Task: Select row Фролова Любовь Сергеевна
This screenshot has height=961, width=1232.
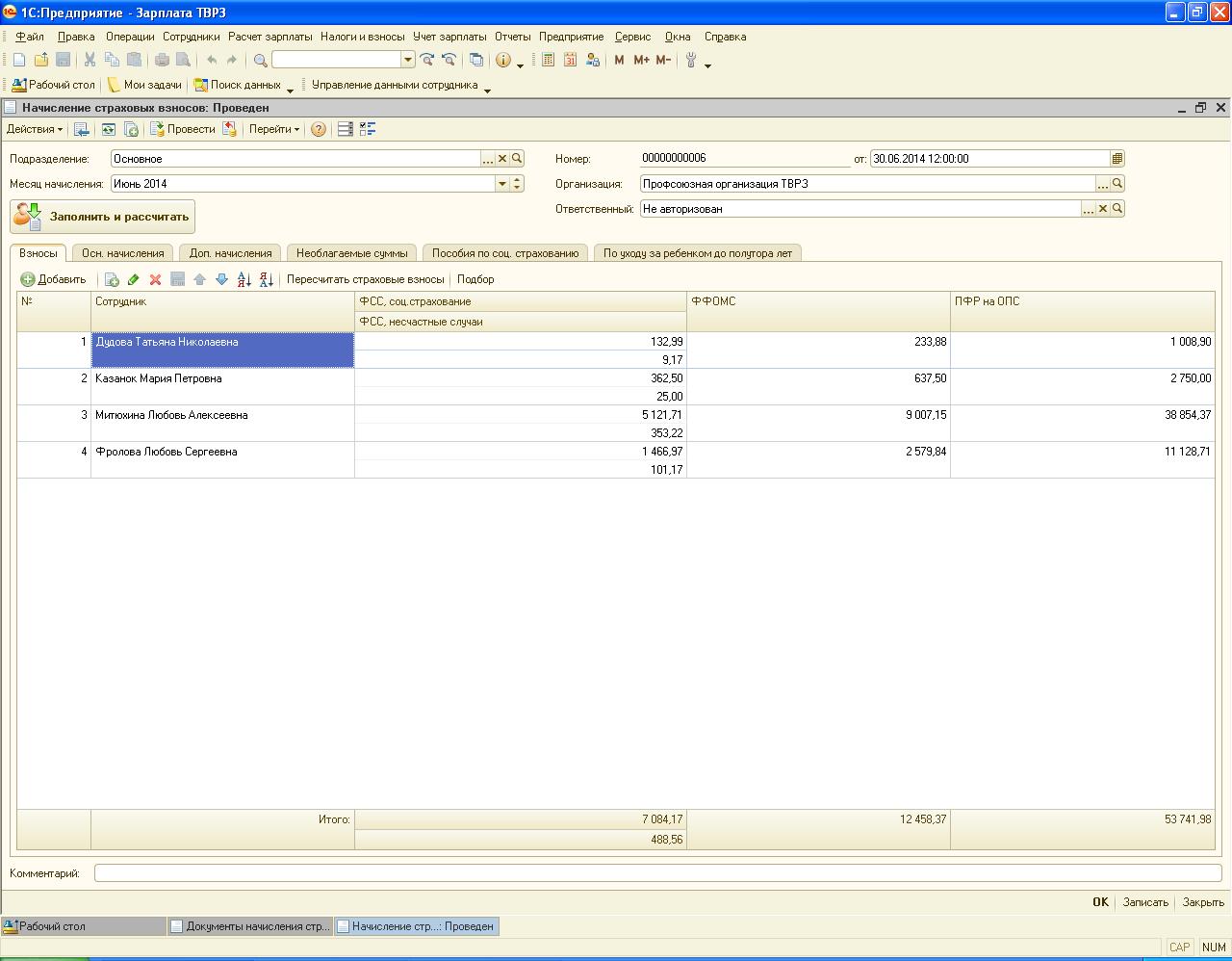Action: click(616, 460)
